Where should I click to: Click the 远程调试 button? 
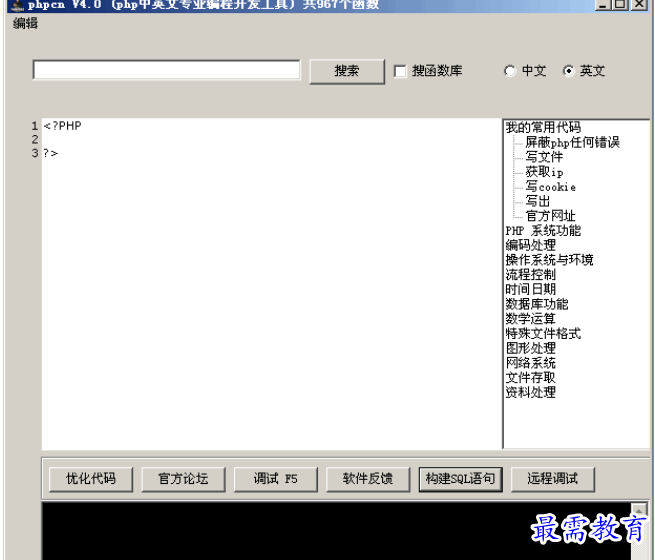coord(553,479)
